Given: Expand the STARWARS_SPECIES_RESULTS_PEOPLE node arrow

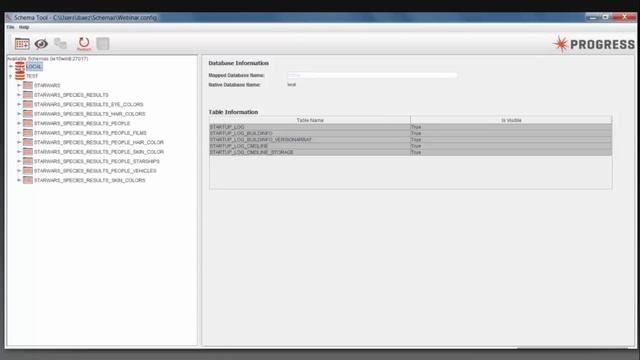Looking at the screenshot, I should point(19,123).
